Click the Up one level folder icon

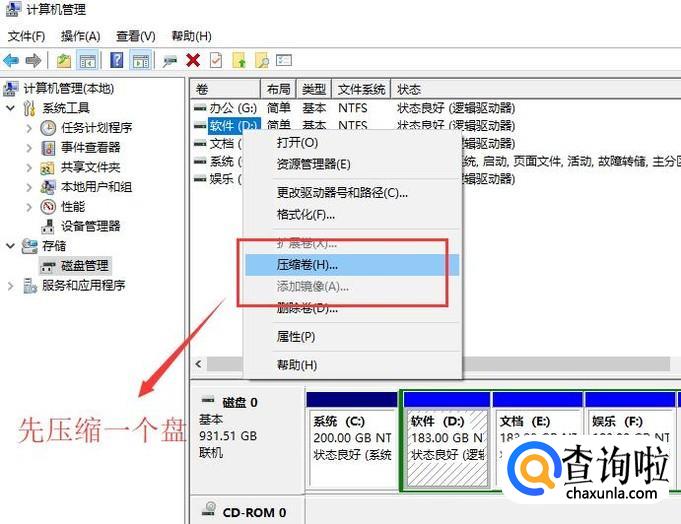coord(64,60)
